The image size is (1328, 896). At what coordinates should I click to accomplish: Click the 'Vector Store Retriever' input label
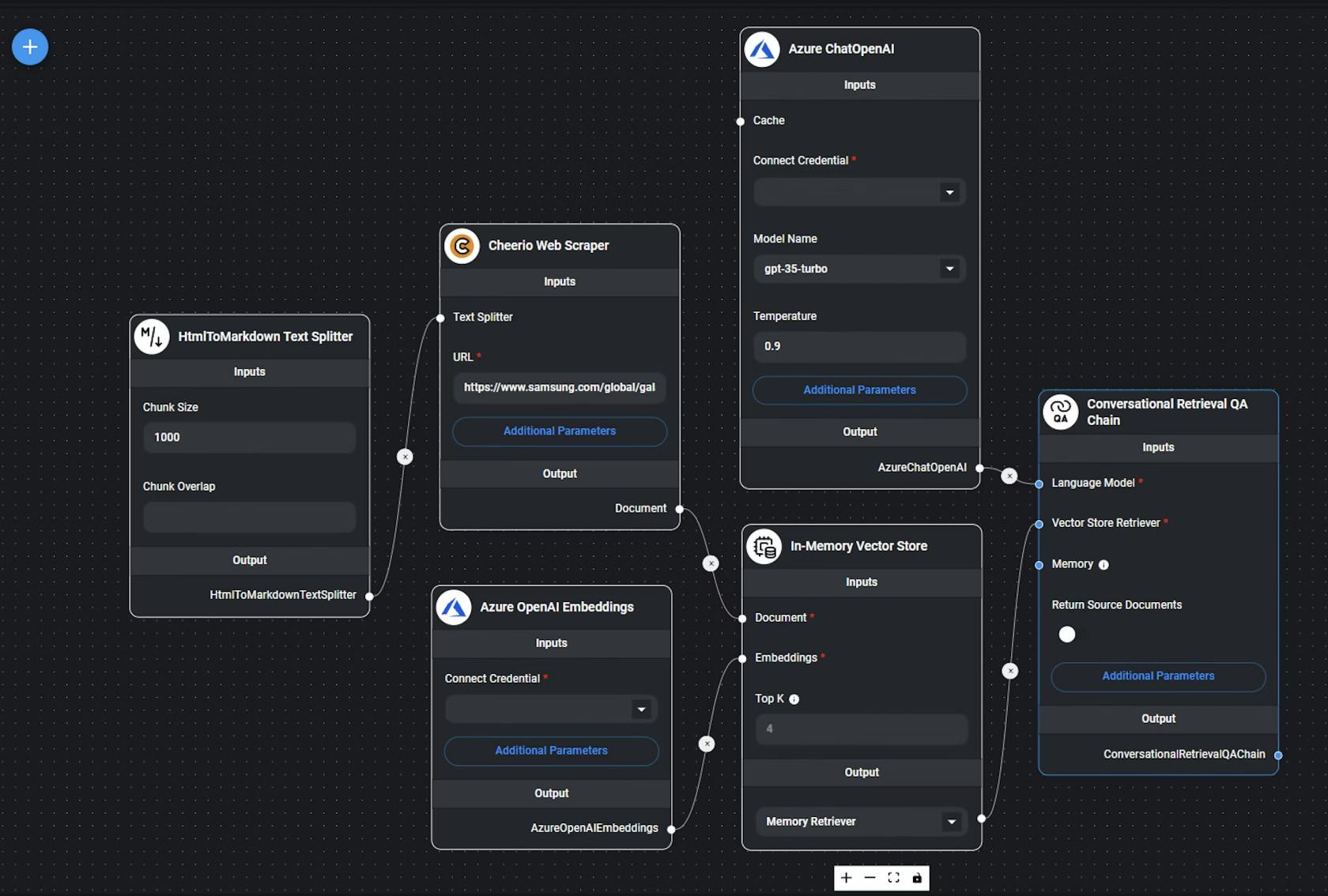coord(1105,523)
